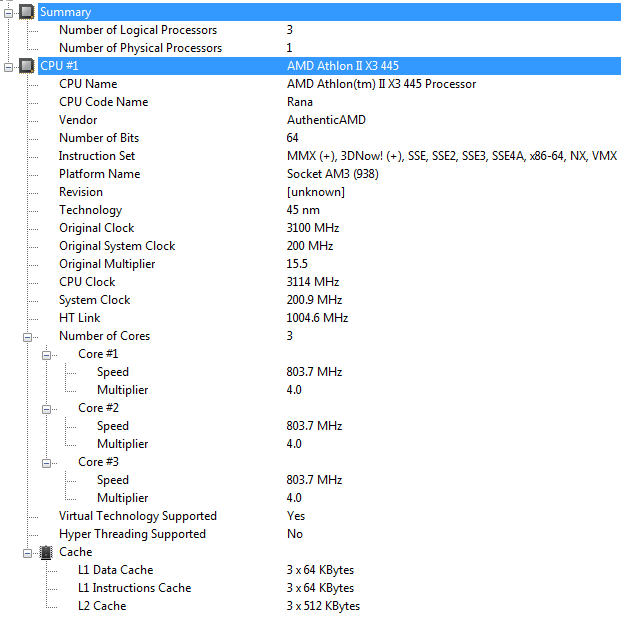This screenshot has height=633, width=621.
Task: Click the CPU #1 chip icon
Action: 27,66
